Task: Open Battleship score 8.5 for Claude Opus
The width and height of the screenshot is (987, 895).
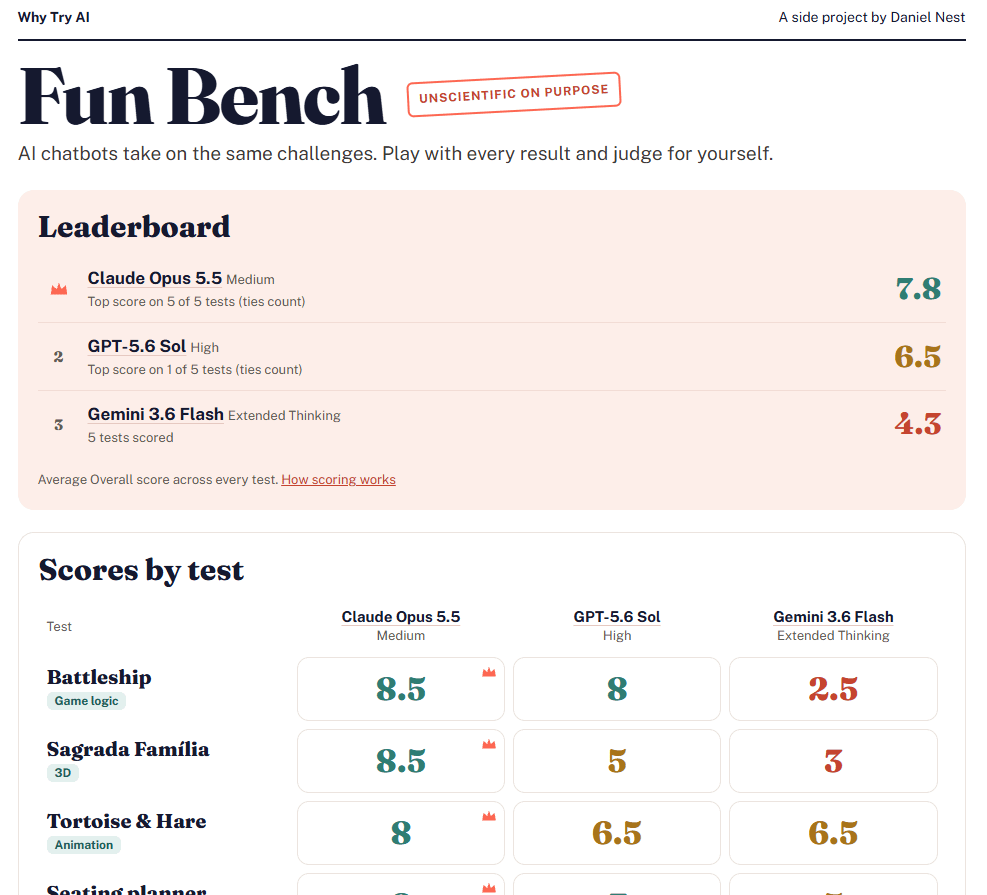Action: [x=400, y=689]
